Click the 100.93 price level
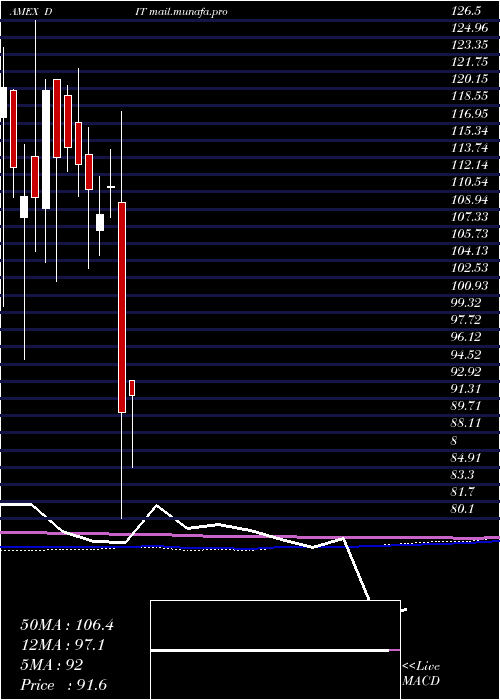The height and width of the screenshot is (700, 500). point(469,285)
